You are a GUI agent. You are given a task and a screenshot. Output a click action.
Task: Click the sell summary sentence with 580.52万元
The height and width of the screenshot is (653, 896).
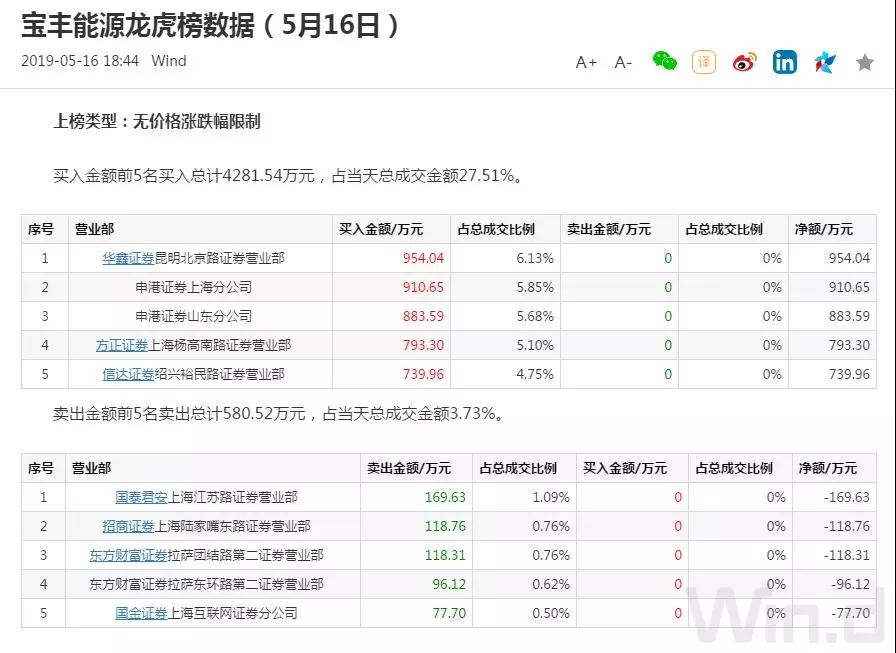point(279,413)
